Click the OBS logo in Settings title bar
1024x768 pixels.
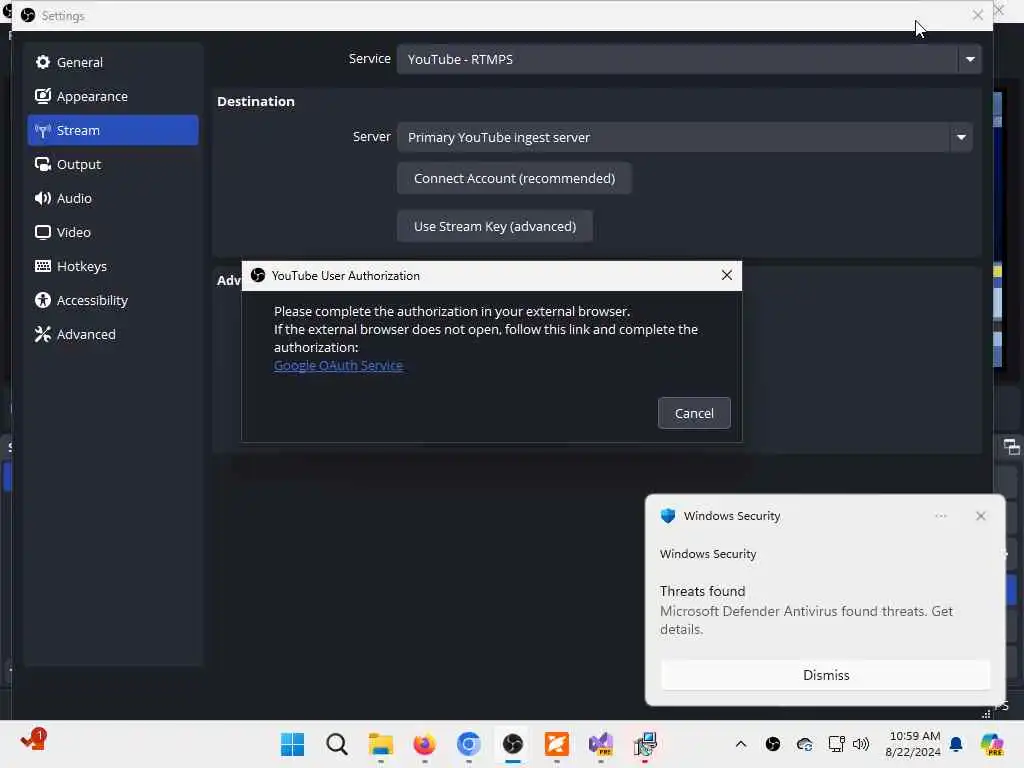coord(27,15)
